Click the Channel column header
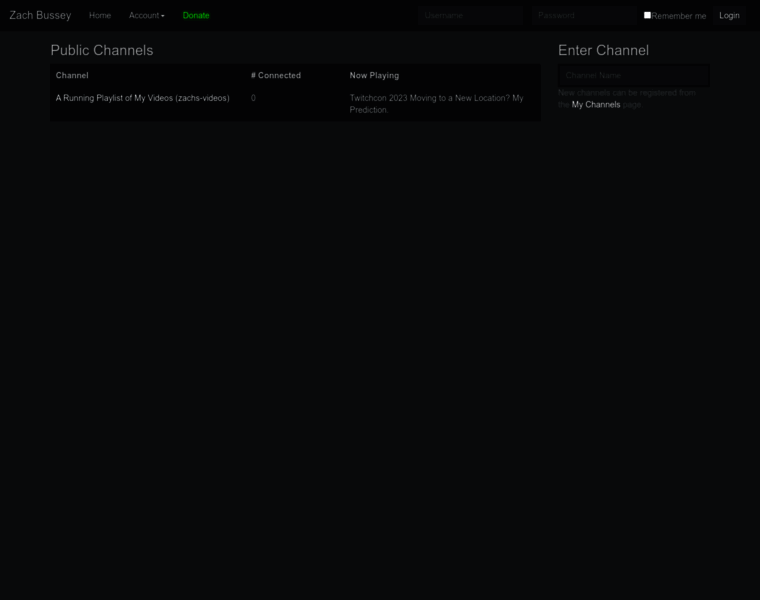 click(x=72, y=75)
